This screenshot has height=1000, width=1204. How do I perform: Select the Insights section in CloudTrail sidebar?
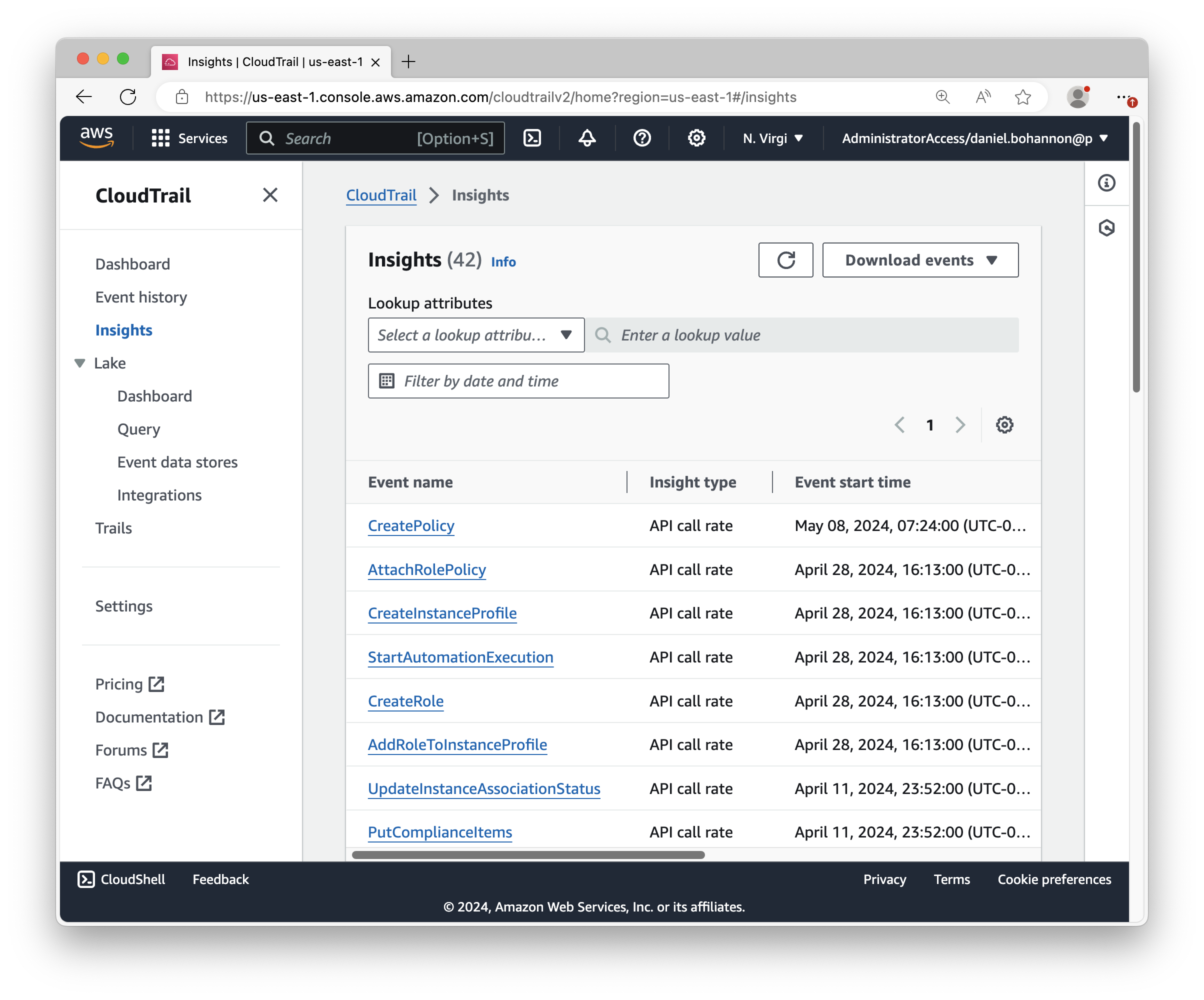(123, 329)
